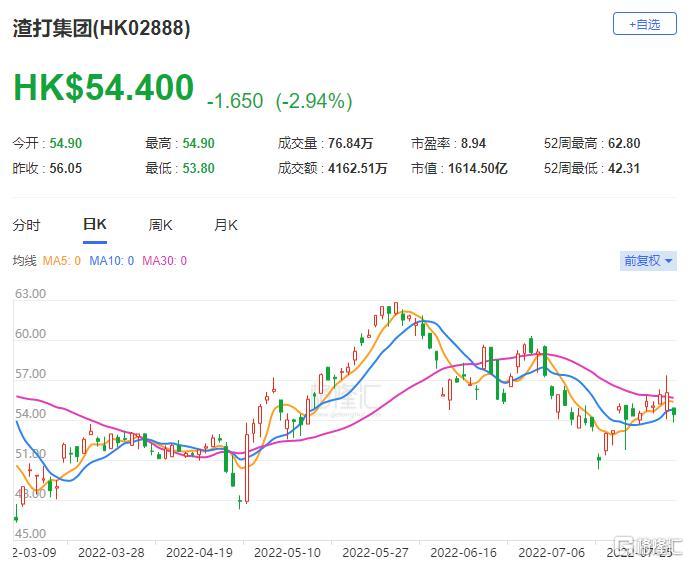Click the 2022-05-27 date label
This screenshot has width=689, height=563.
[375, 552]
